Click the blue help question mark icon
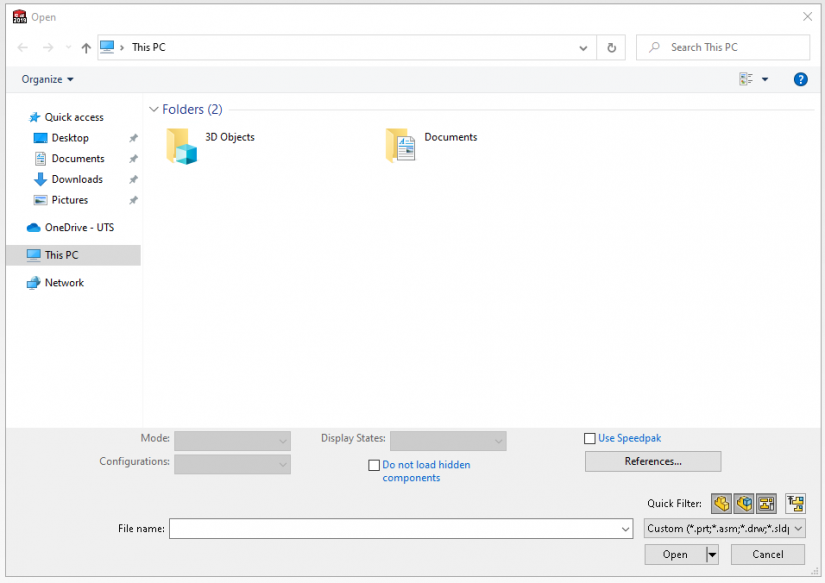 pyautogui.click(x=800, y=79)
